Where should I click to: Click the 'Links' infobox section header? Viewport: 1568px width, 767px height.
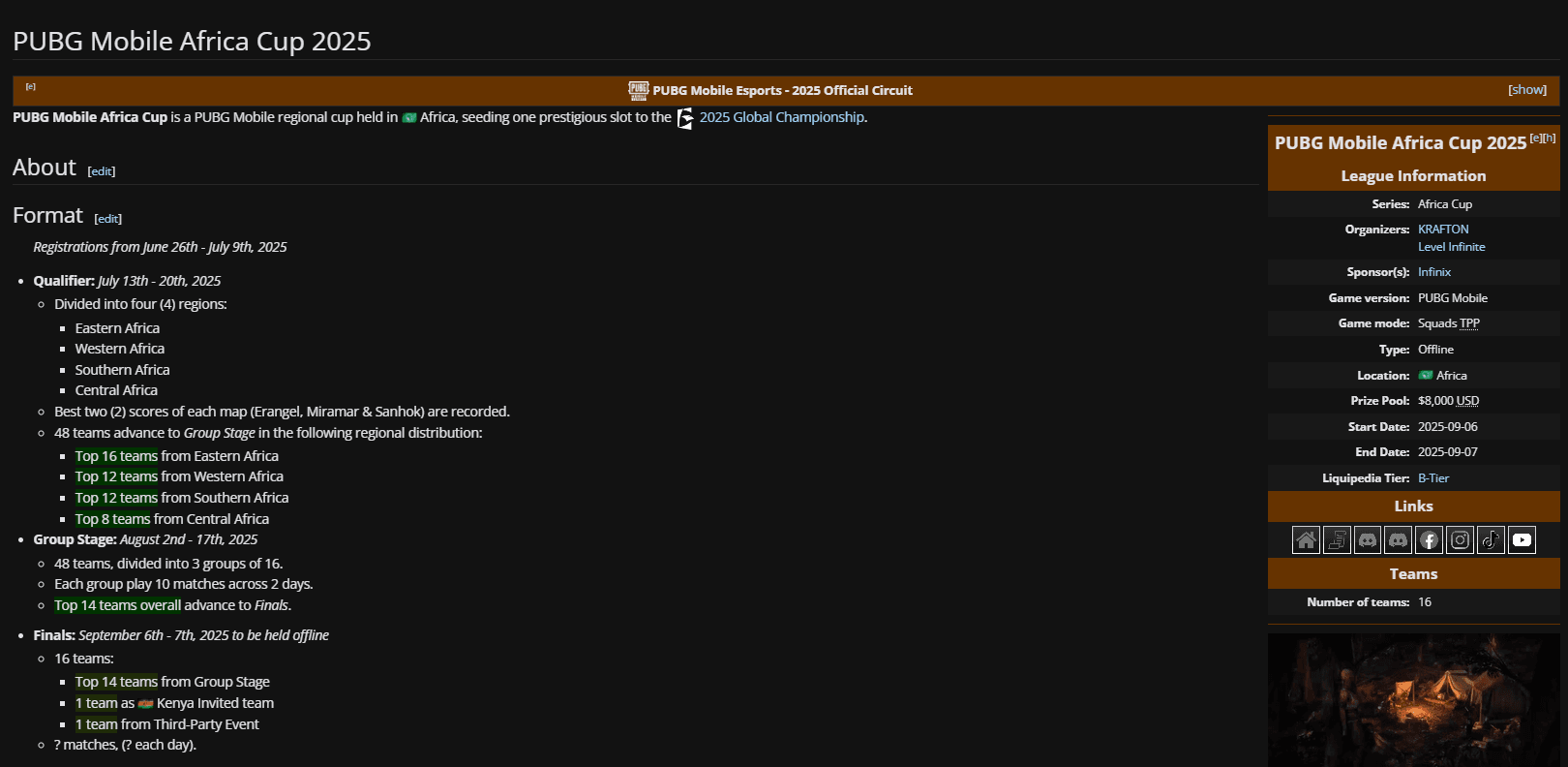click(x=1413, y=506)
